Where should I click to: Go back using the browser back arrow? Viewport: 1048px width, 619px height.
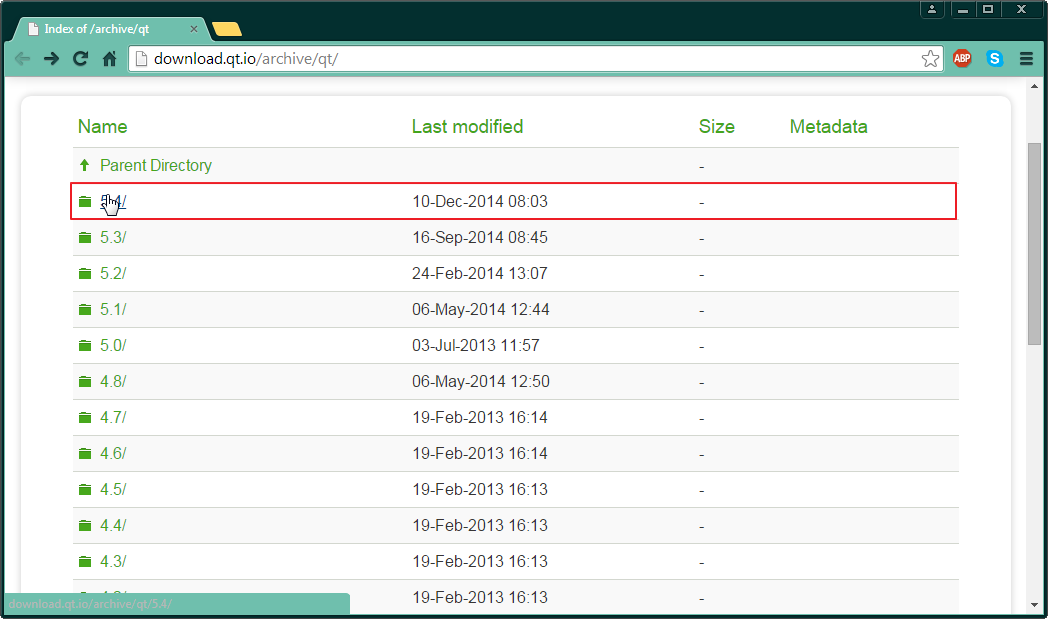22,59
